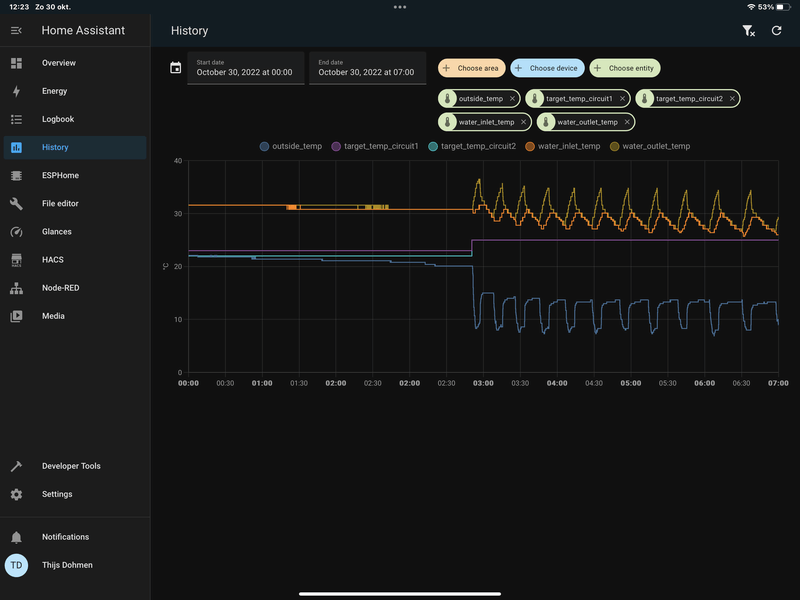Click the Energy lightning bolt icon

(x=16, y=91)
